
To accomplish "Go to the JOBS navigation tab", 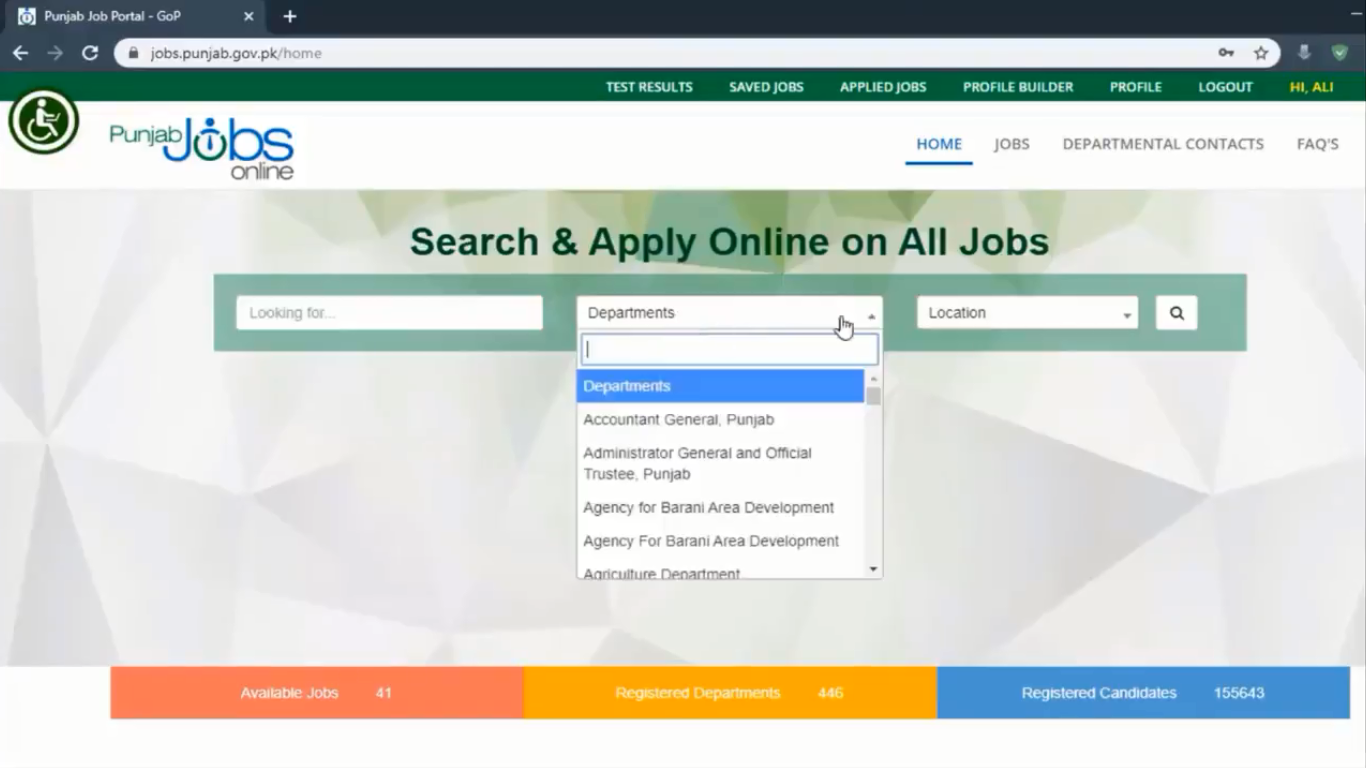I will 1012,144.
